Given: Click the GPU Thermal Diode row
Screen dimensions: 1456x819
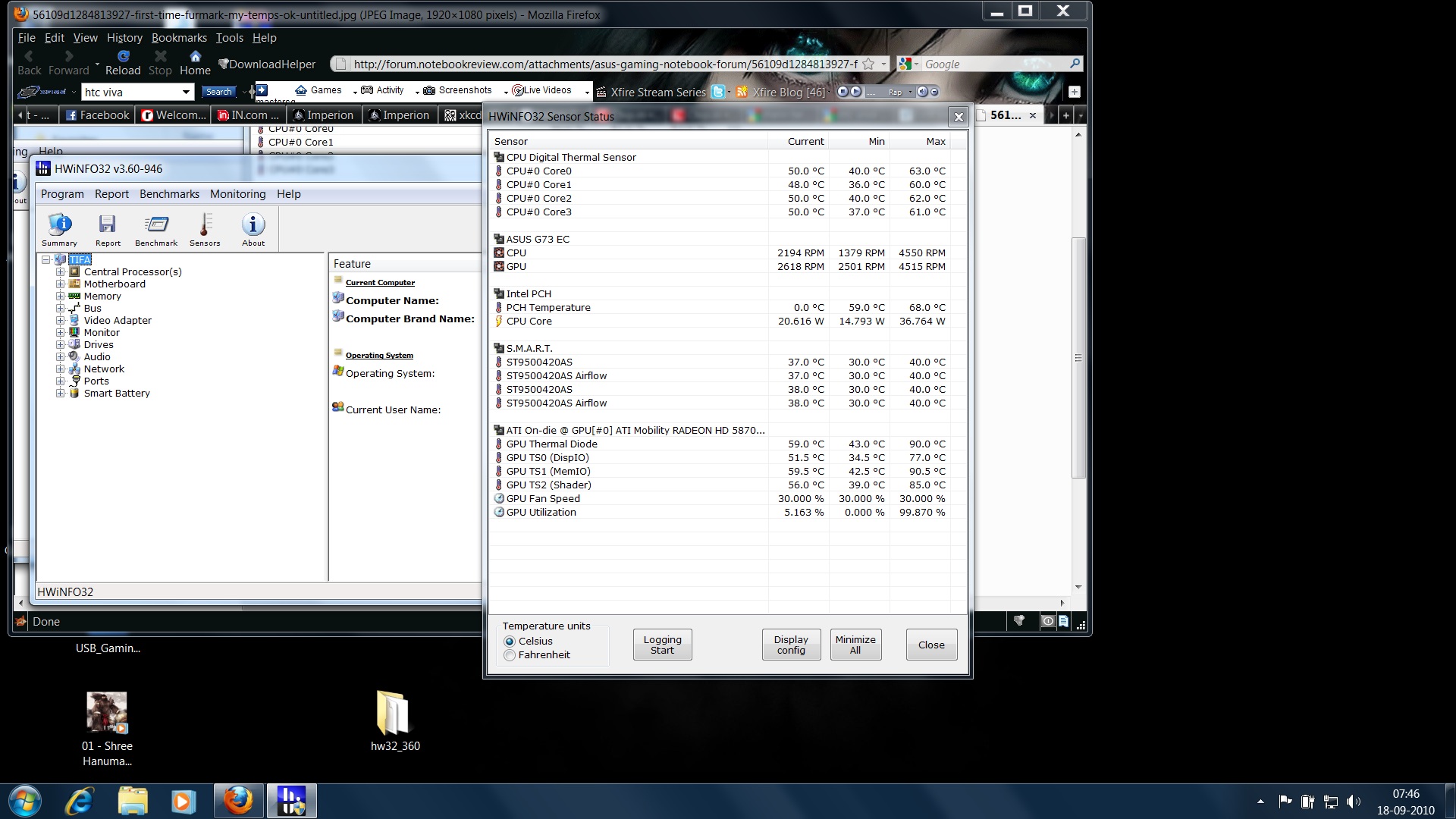Looking at the screenshot, I should point(720,444).
